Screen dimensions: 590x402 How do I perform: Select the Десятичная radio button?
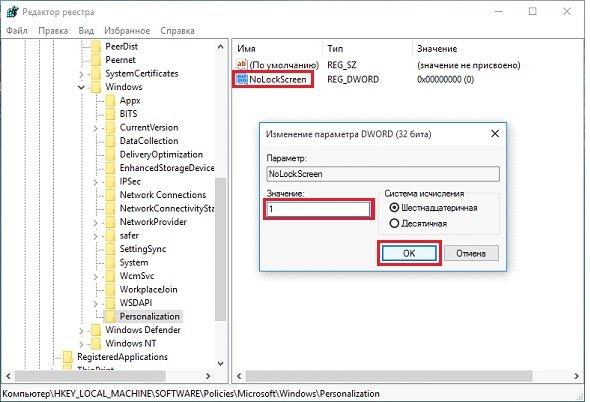394,223
